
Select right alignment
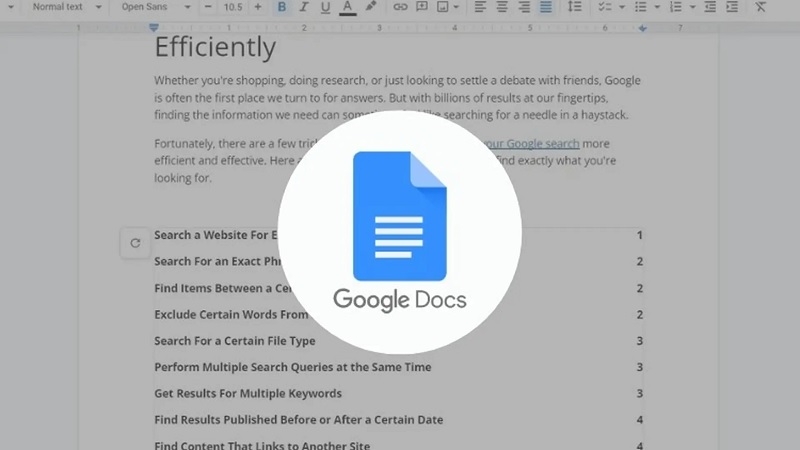(x=524, y=7)
